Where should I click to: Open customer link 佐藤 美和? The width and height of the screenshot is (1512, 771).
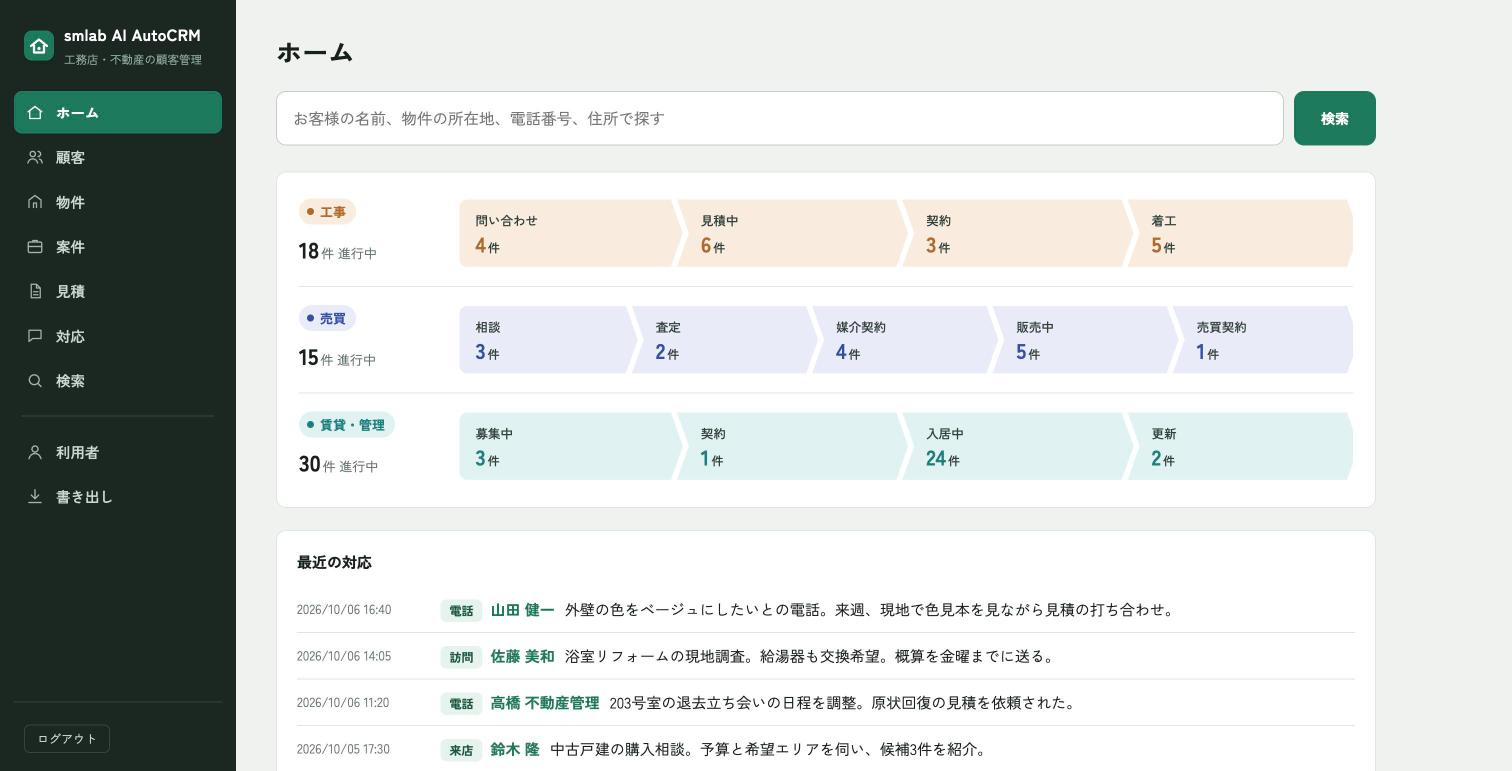click(522, 657)
